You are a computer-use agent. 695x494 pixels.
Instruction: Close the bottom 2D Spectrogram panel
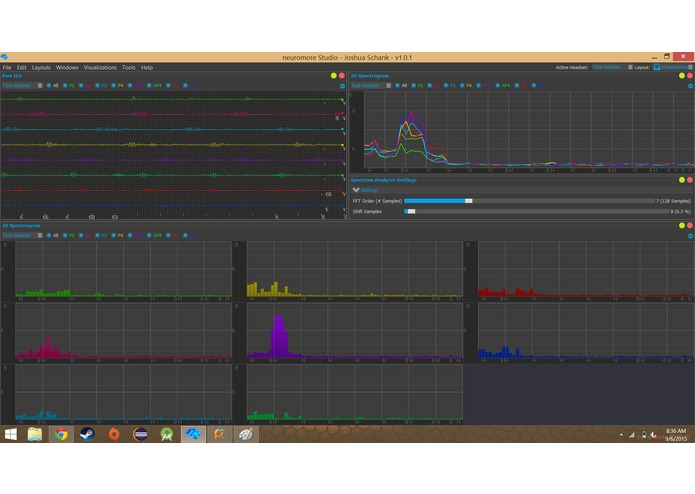tap(690, 226)
